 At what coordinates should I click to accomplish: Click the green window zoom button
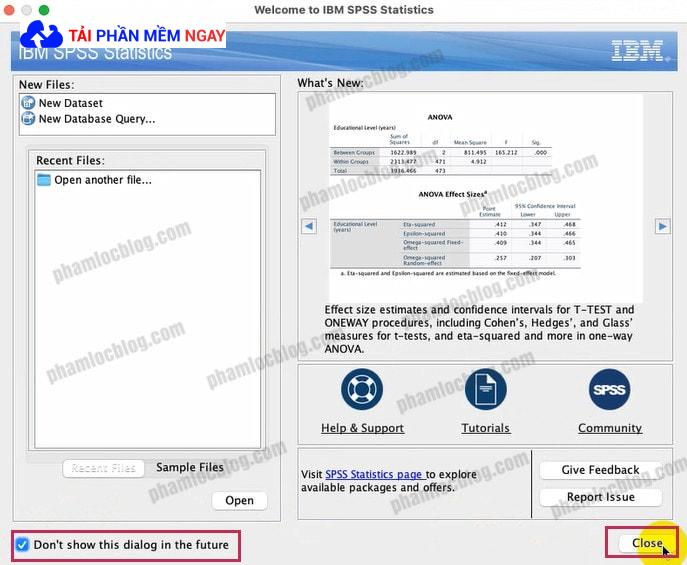pyautogui.click(x=44, y=10)
